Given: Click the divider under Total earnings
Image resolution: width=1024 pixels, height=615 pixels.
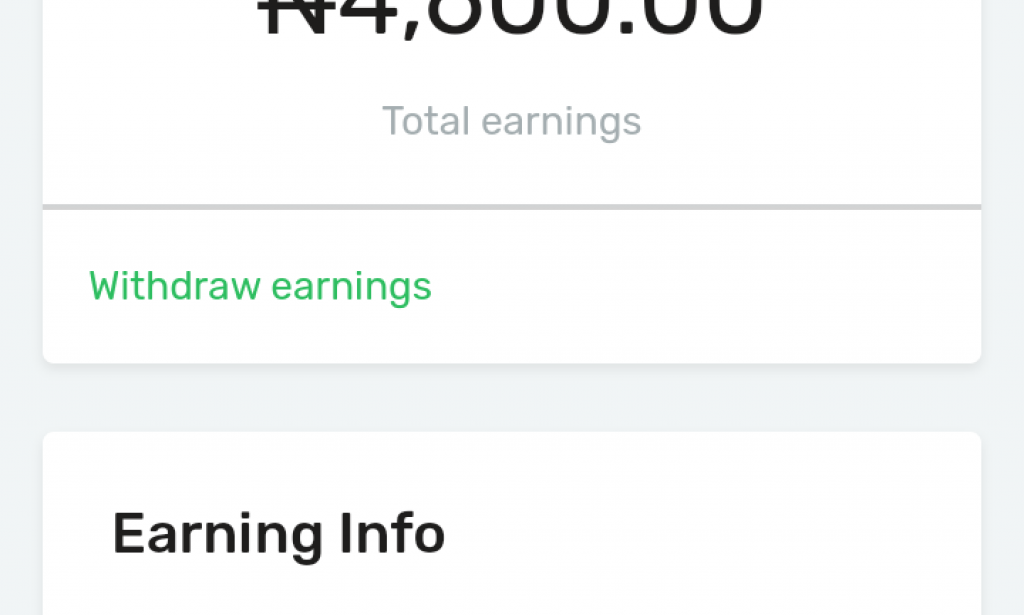Looking at the screenshot, I should click(x=512, y=205).
